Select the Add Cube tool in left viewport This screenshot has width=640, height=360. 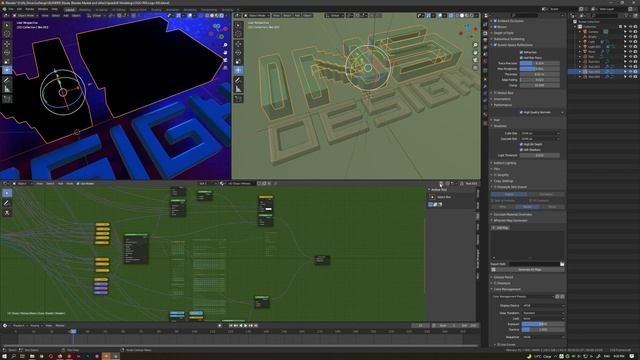(x=7, y=99)
